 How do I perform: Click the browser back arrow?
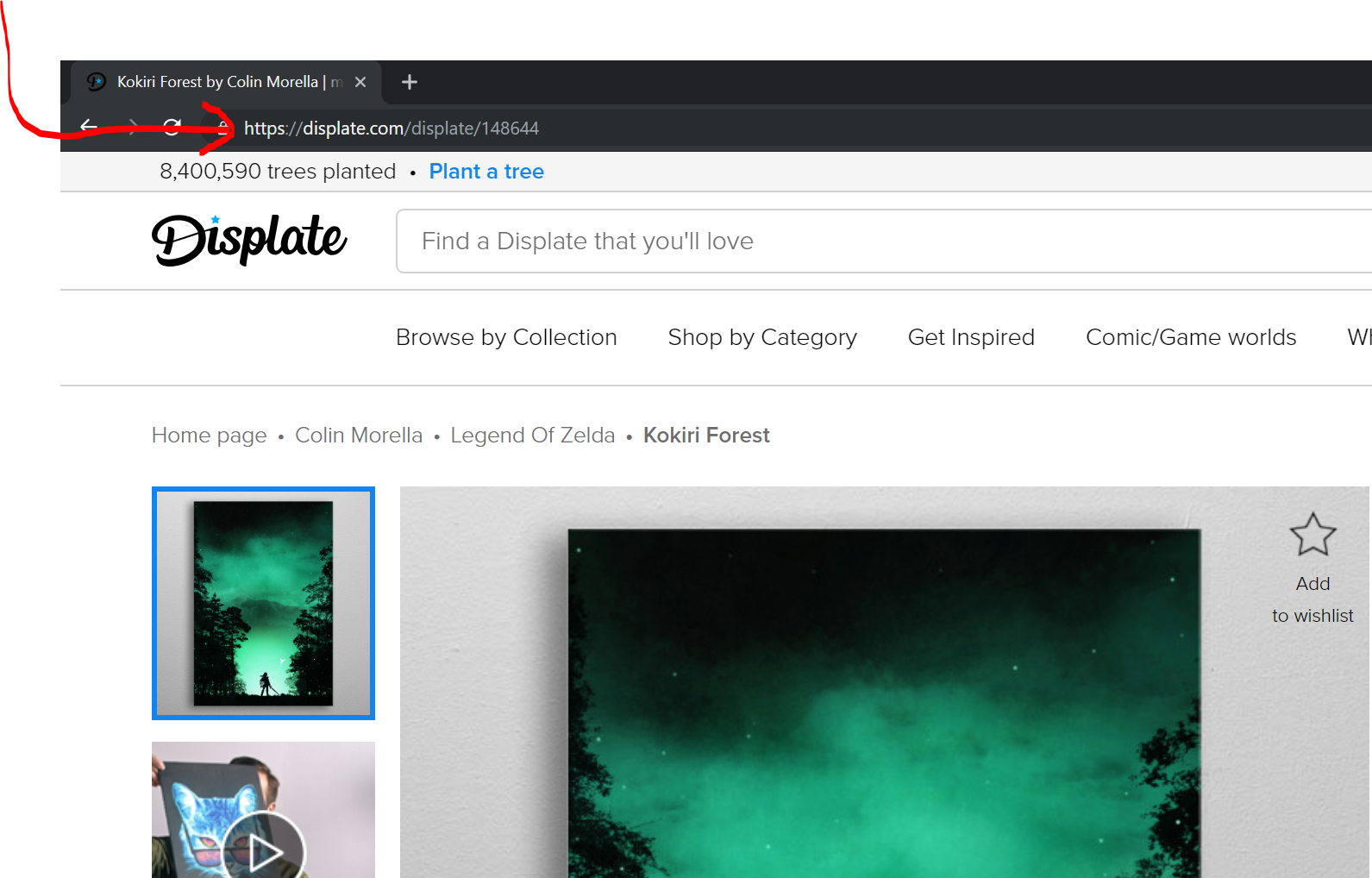89,127
